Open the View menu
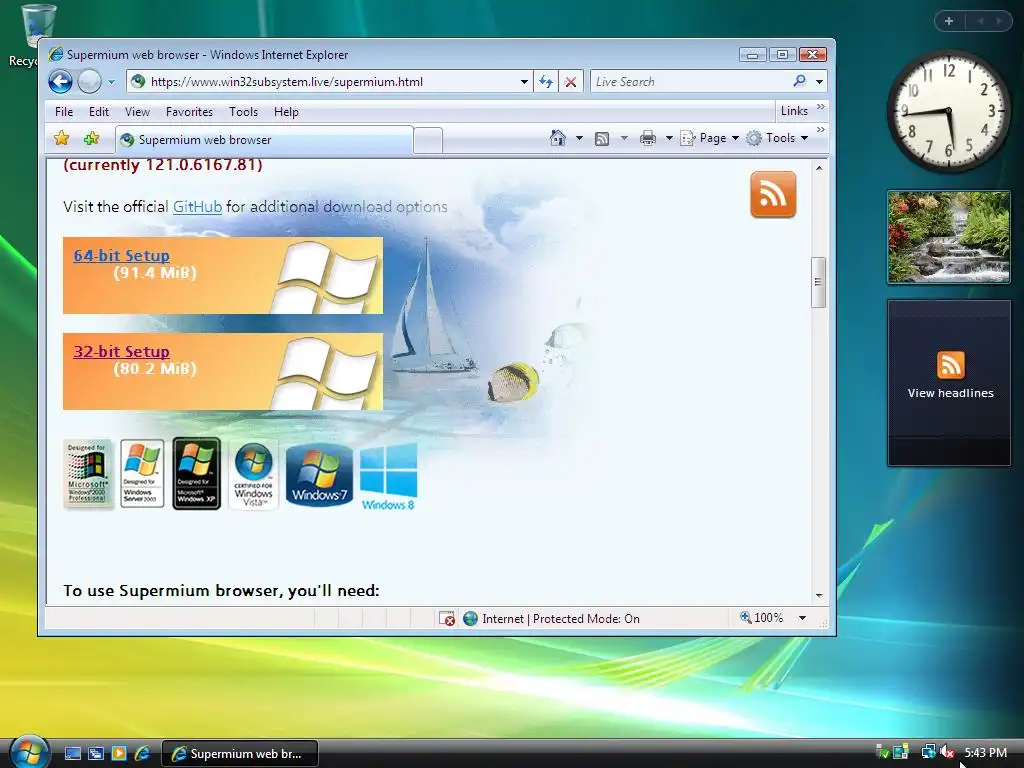Screen dimensions: 1024x768 pyautogui.click(x=137, y=112)
